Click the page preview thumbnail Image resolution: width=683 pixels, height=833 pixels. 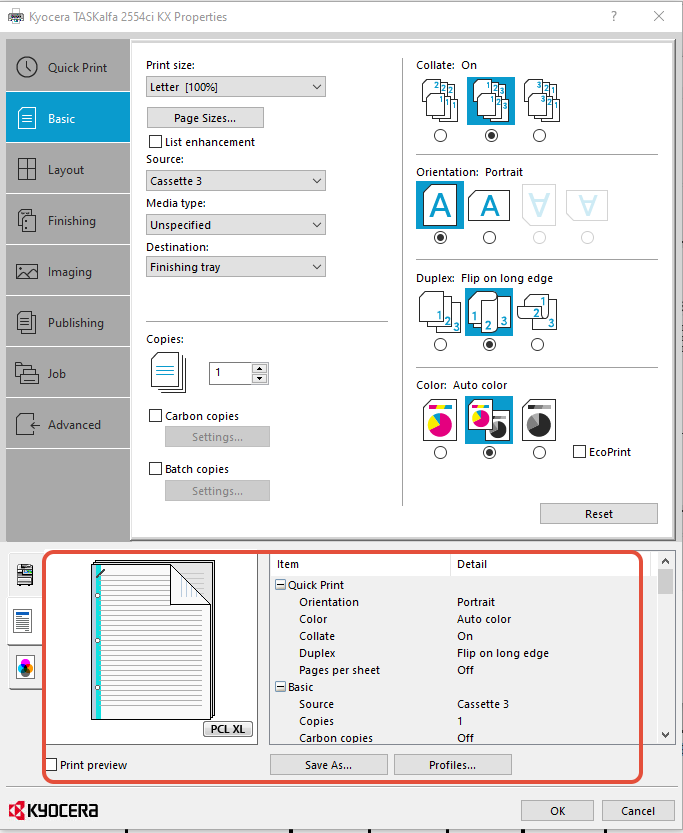tap(153, 640)
